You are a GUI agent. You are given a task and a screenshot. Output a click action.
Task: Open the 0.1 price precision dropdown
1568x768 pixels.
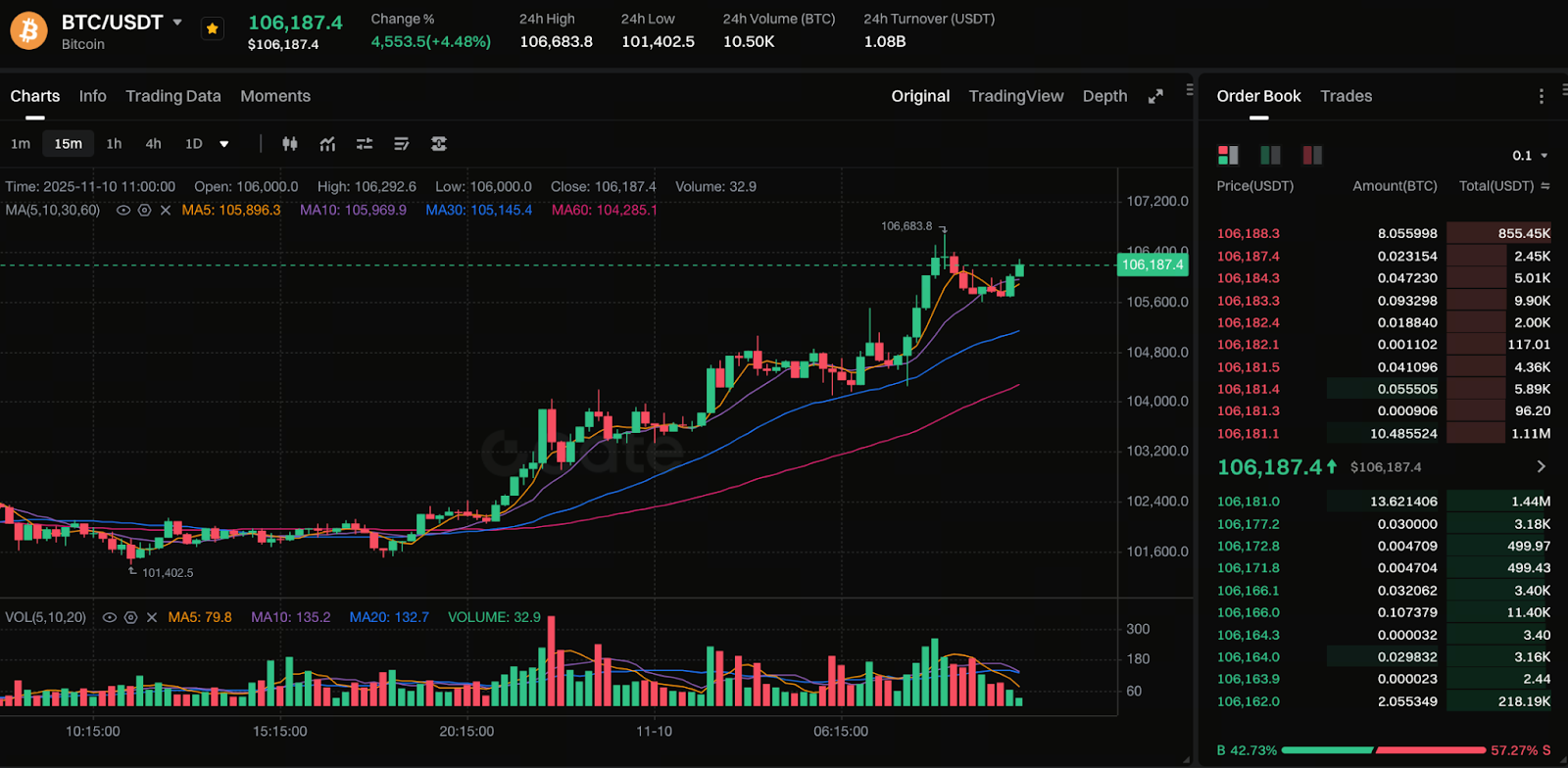(1530, 156)
